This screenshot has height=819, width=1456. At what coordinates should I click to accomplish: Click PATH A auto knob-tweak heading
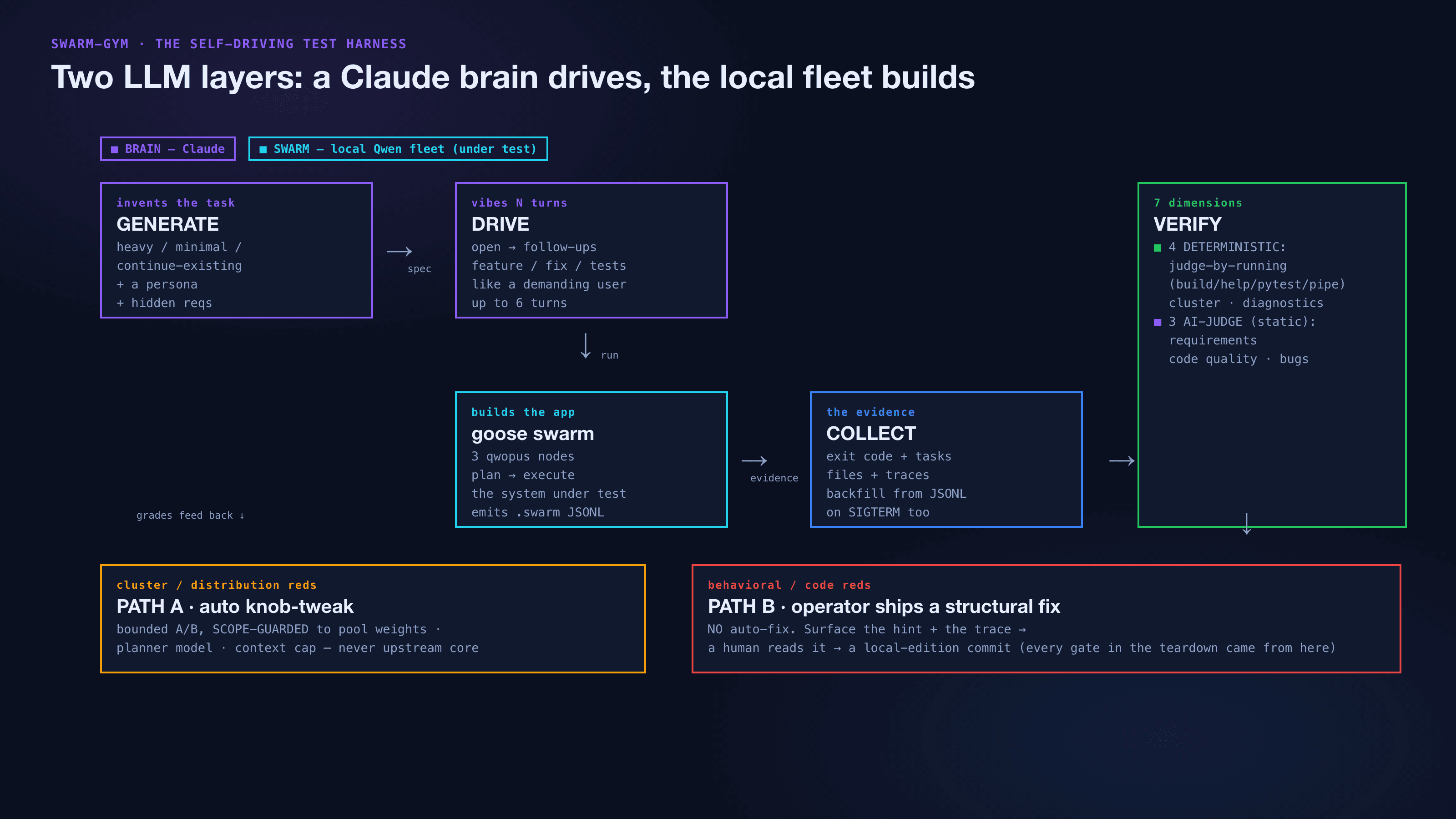click(x=235, y=607)
